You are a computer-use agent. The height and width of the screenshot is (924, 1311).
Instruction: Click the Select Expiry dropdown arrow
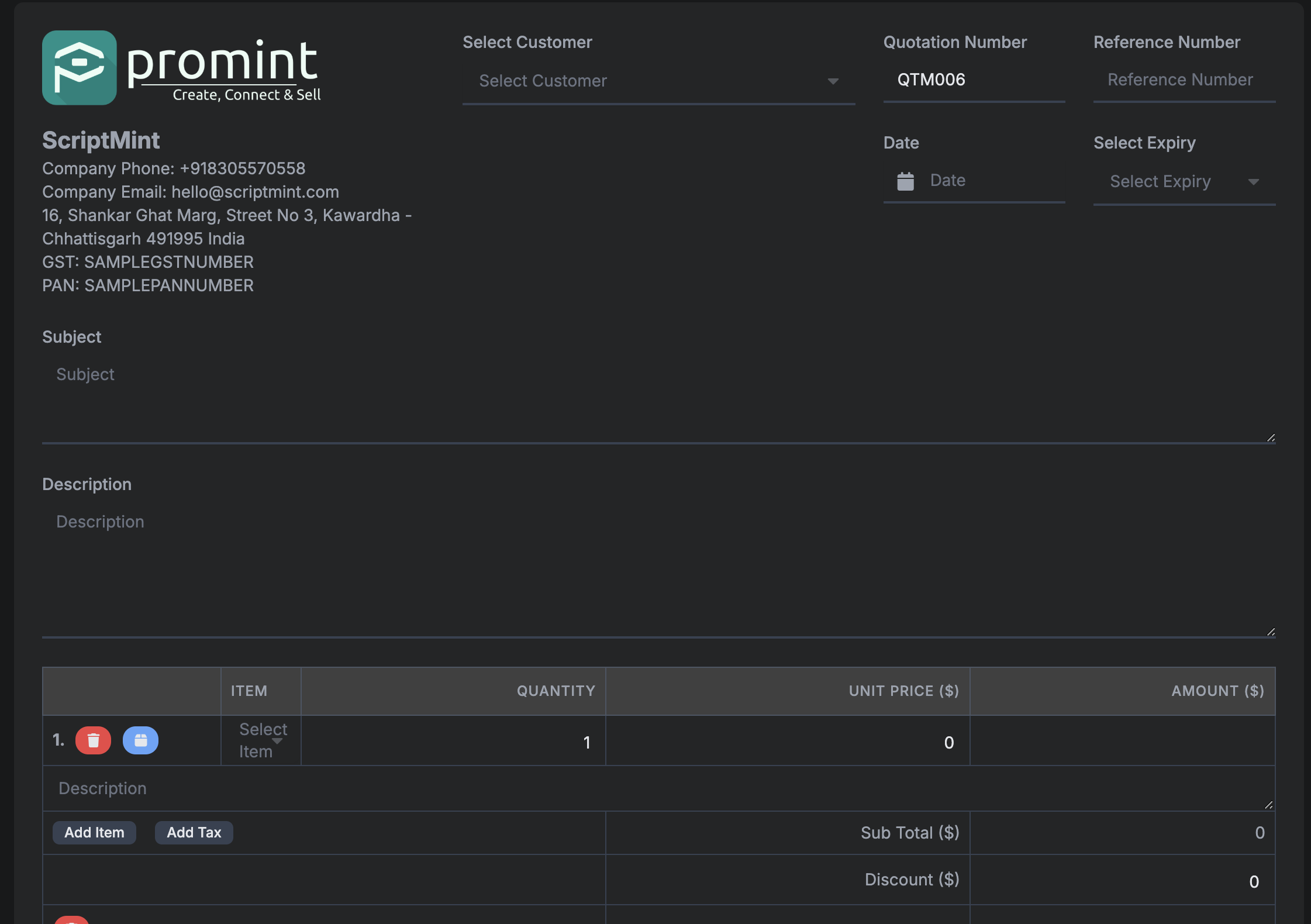click(x=1253, y=182)
